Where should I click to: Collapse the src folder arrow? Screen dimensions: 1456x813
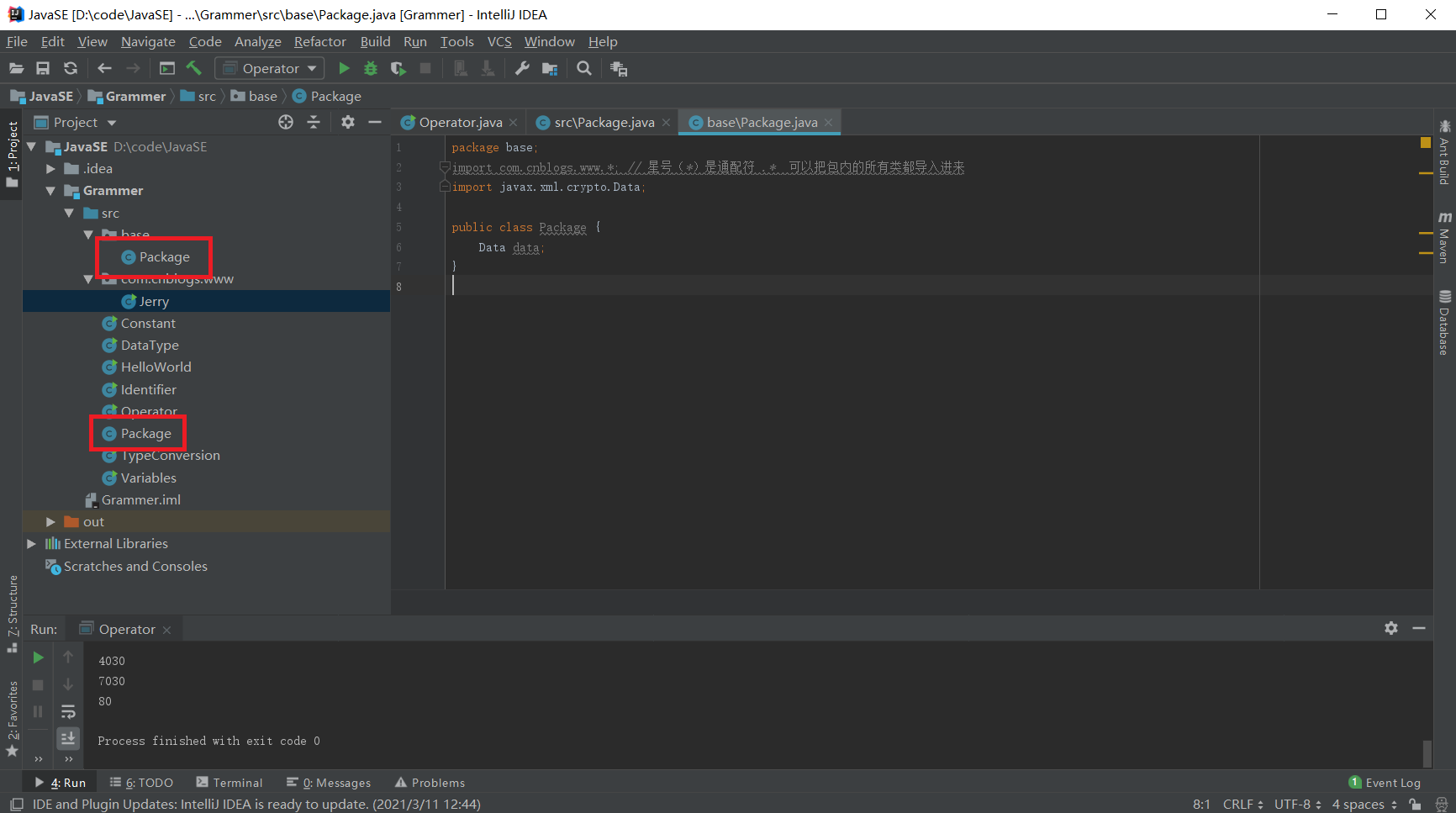pos(69,214)
